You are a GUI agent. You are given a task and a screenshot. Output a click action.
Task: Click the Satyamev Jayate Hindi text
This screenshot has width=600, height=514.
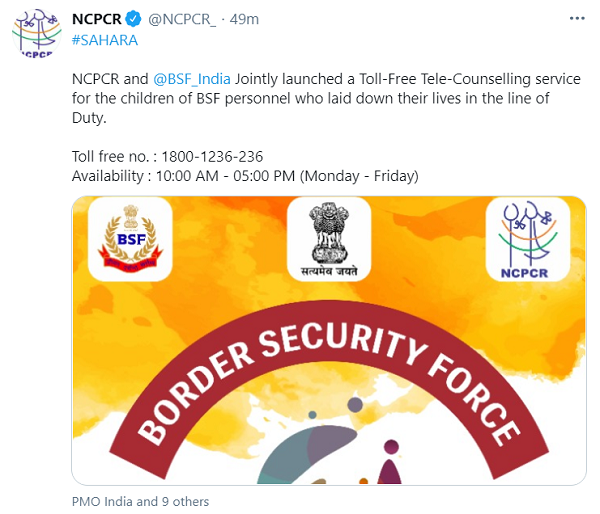point(329,270)
